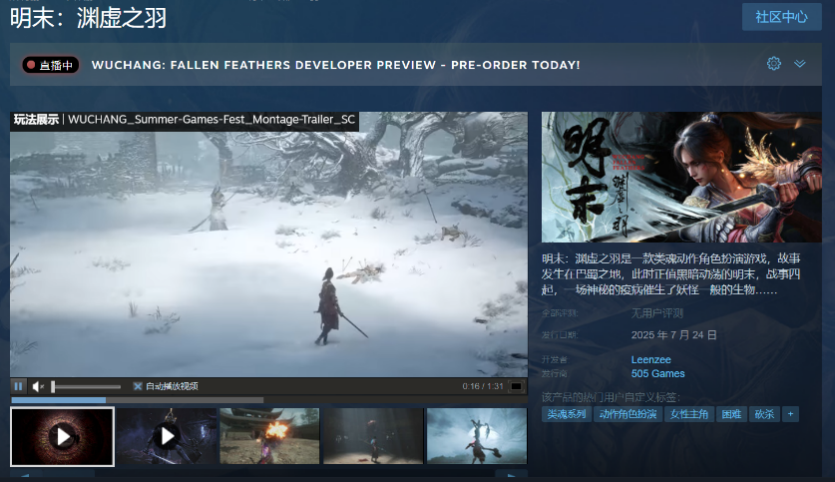Mute the video with the speaker icon
Image resolution: width=835 pixels, height=482 pixels.
38,386
